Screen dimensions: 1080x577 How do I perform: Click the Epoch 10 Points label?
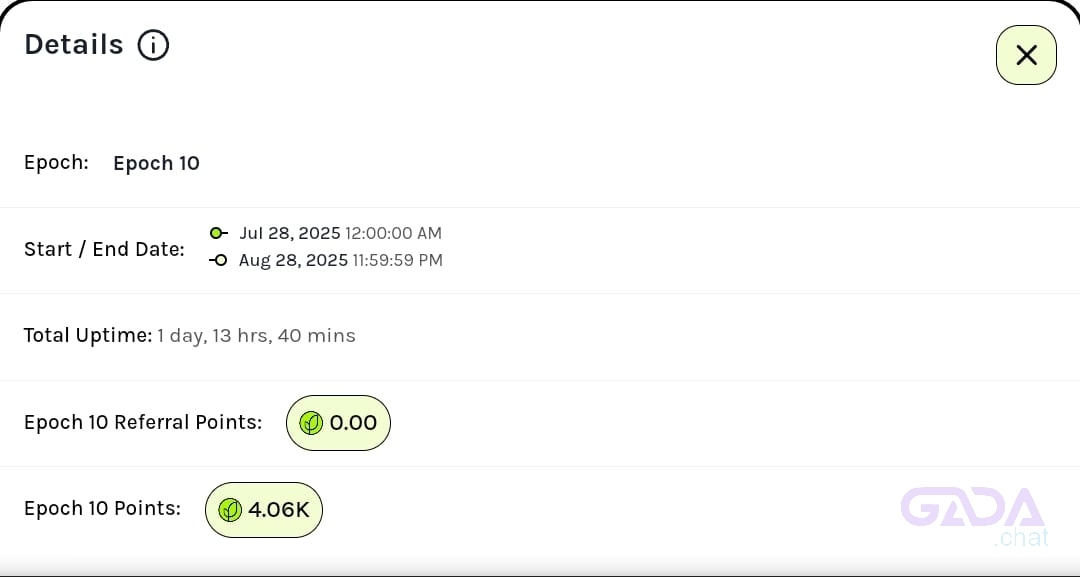[103, 508]
